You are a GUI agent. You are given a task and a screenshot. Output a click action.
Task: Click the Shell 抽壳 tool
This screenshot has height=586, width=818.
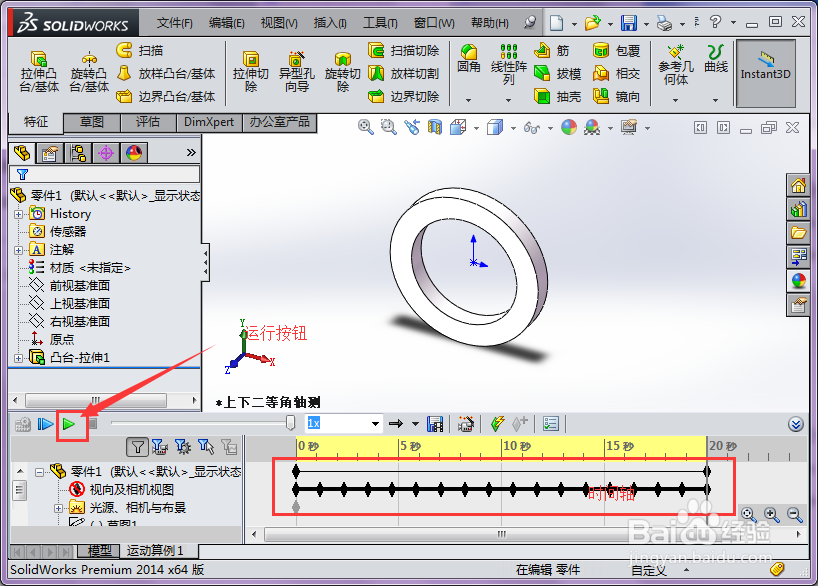pos(558,97)
